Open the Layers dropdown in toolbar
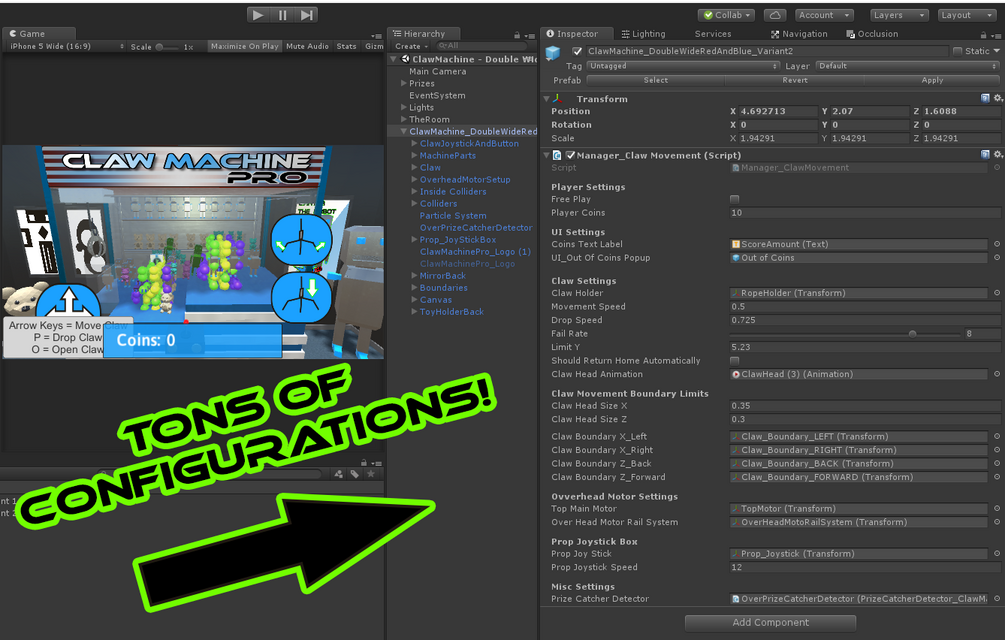 (x=899, y=15)
